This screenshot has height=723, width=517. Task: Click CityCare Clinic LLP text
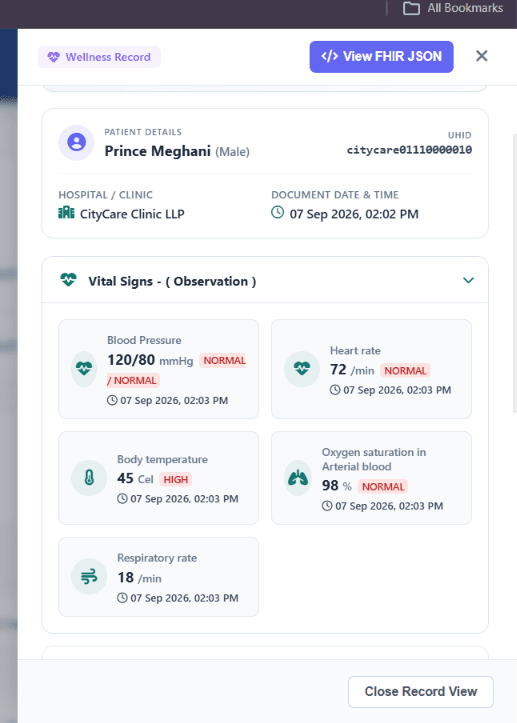click(x=132, y=214)
